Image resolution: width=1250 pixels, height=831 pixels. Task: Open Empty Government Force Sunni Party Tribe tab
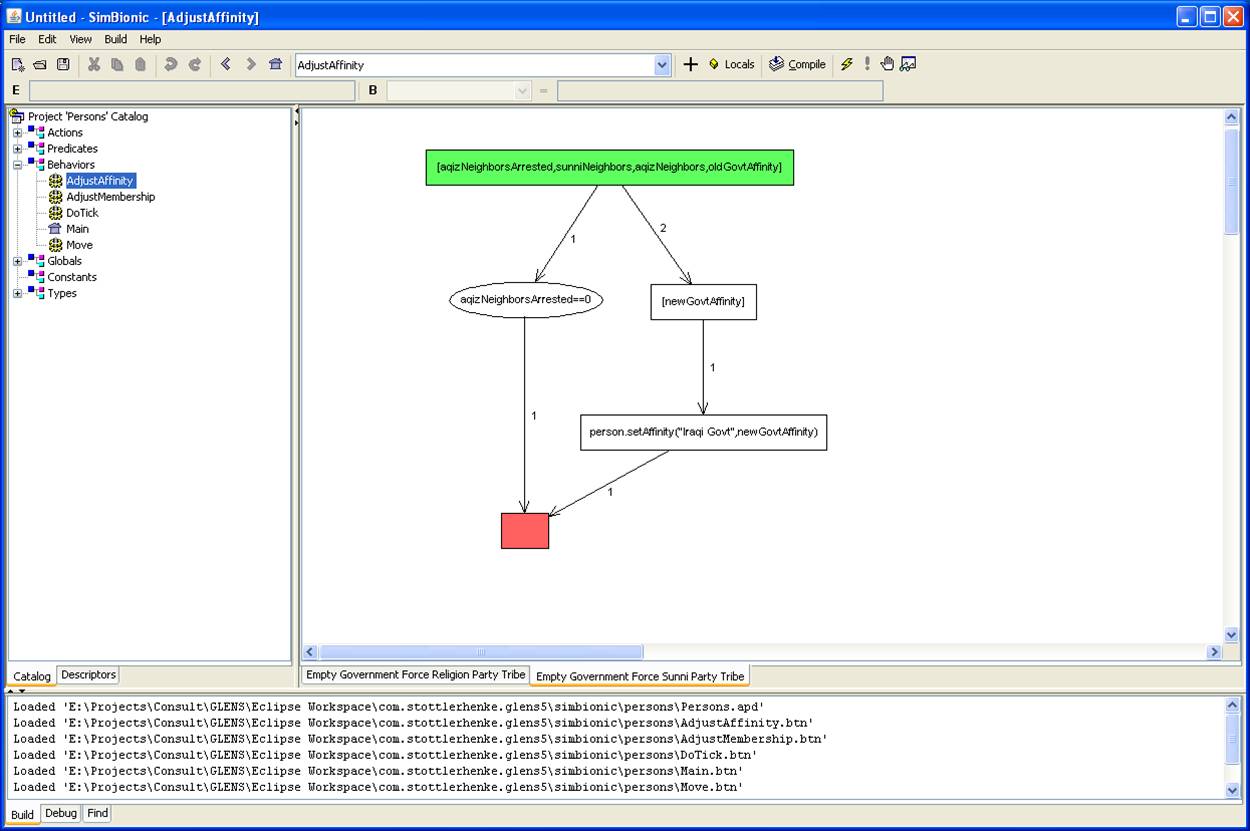pos(640,676)
